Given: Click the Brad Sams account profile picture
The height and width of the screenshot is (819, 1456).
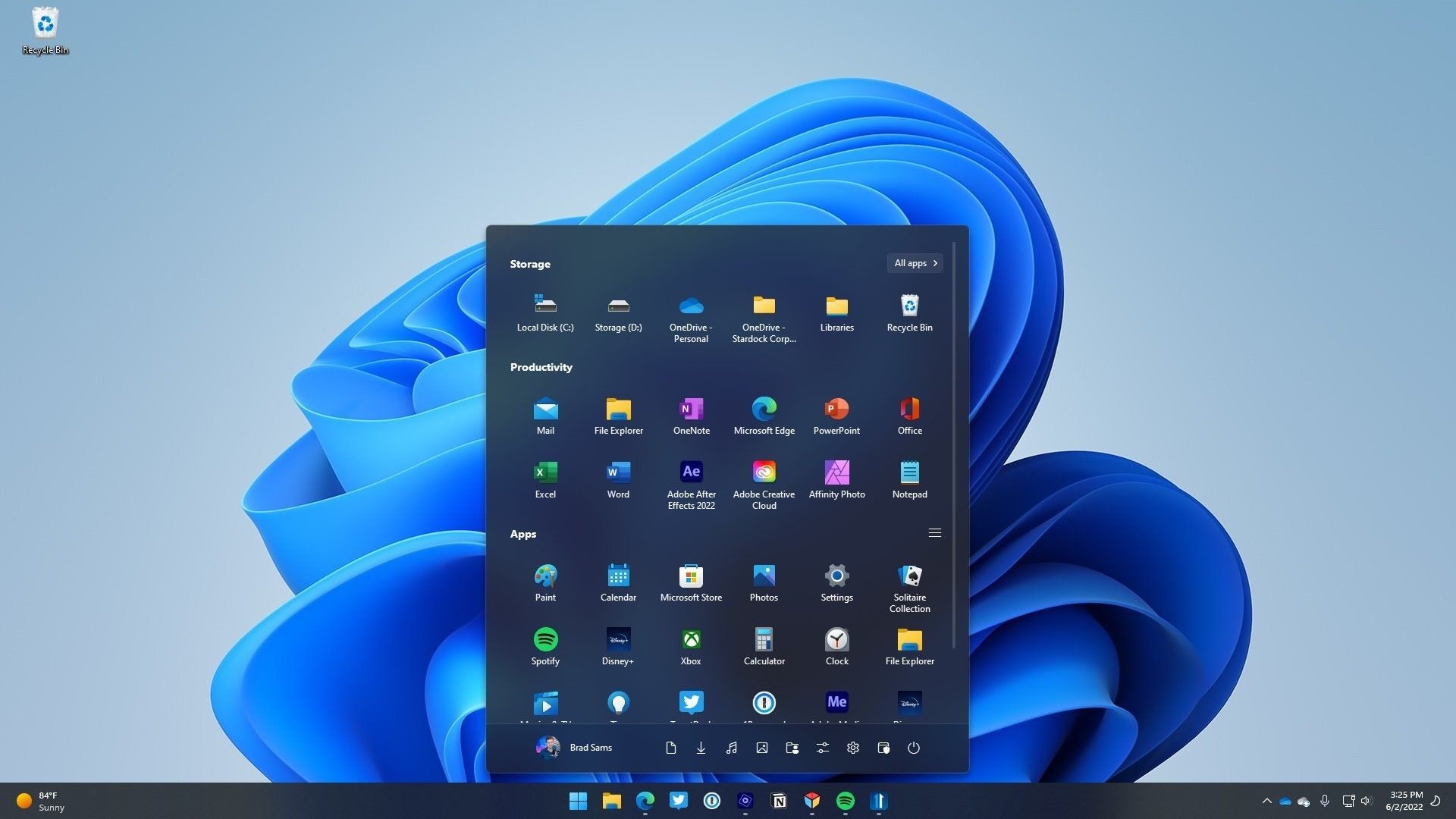Looking at the screenshot, I should [x=547, y=748].
